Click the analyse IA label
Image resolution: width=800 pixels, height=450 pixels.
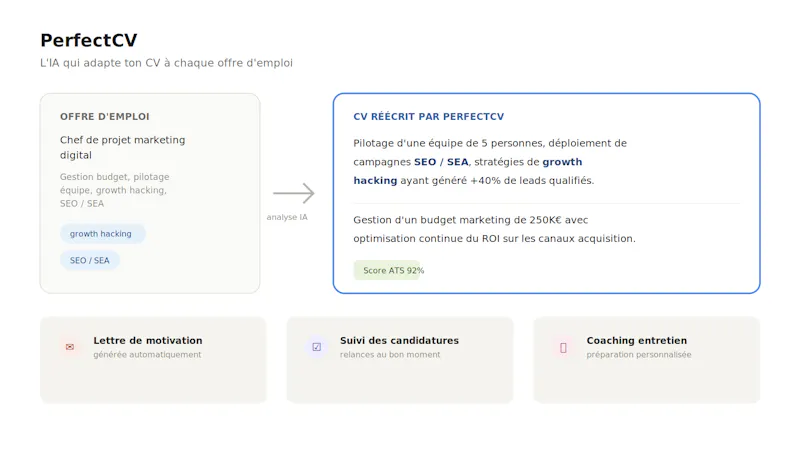pos(287,217)
